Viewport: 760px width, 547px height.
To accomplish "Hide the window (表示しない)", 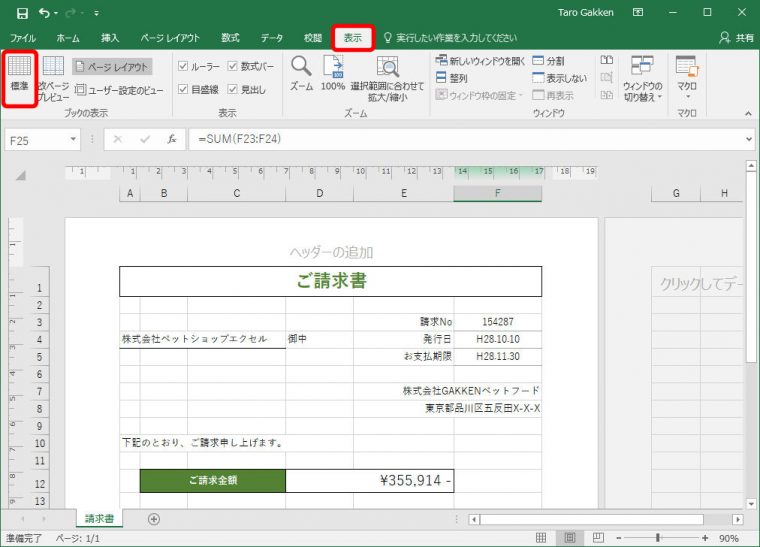I will tap(559, 78).
